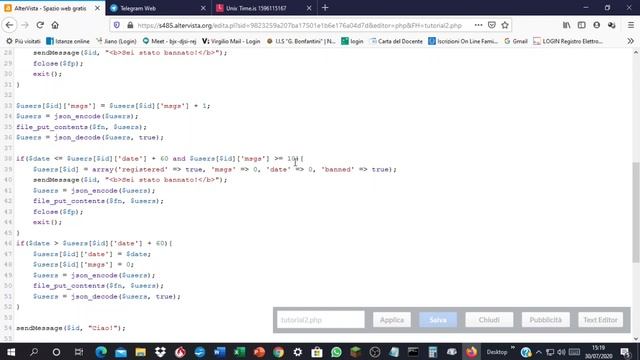Close the Unix Time tab
Image resolution: width=640 pixels, height=360 pixels.
pos(309,8)
